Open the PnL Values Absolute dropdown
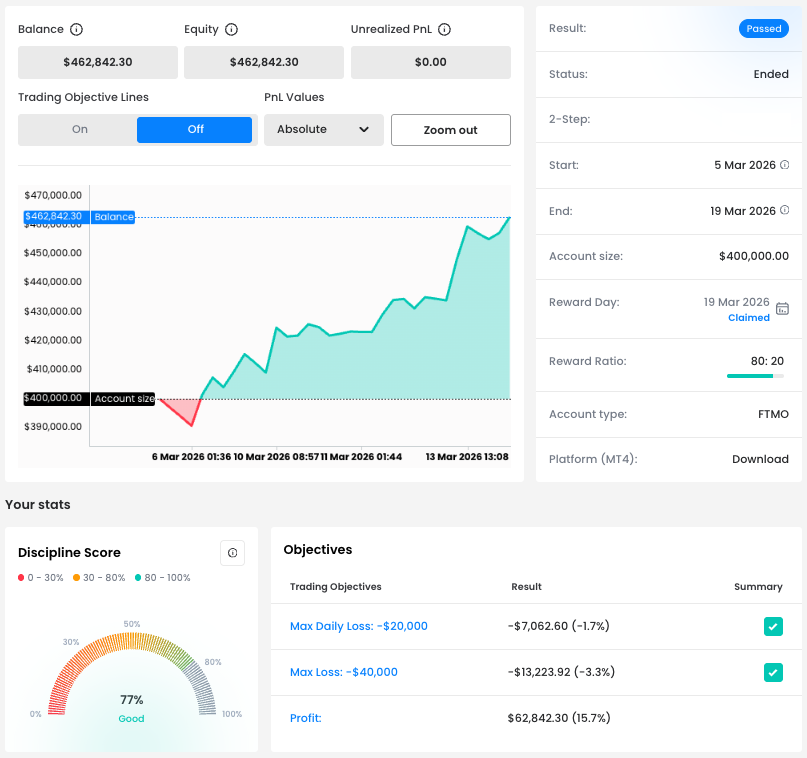 [x=323, y=130]
